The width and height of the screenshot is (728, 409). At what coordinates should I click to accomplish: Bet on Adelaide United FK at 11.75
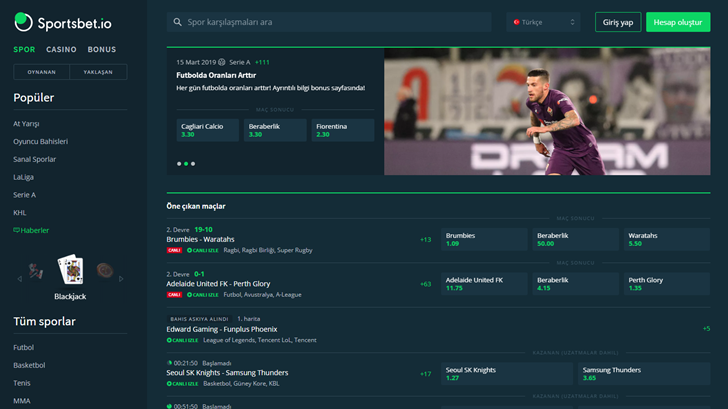[484, 284]
